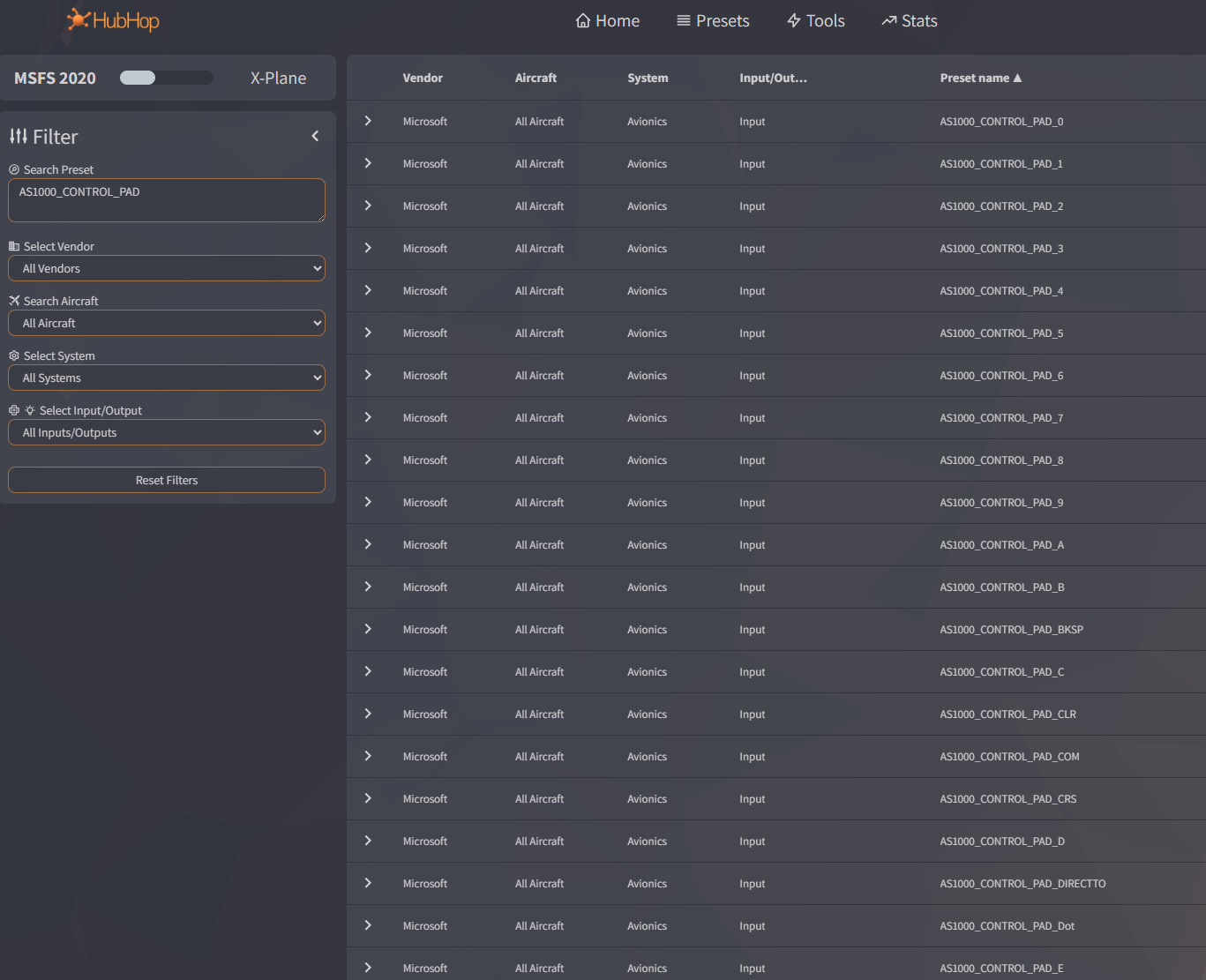The height and width of the screenshot is (980, 1206).
Task: Expand the AS1000_CONTROL_PAD_4 row
Action: click(x=368, y=290)
